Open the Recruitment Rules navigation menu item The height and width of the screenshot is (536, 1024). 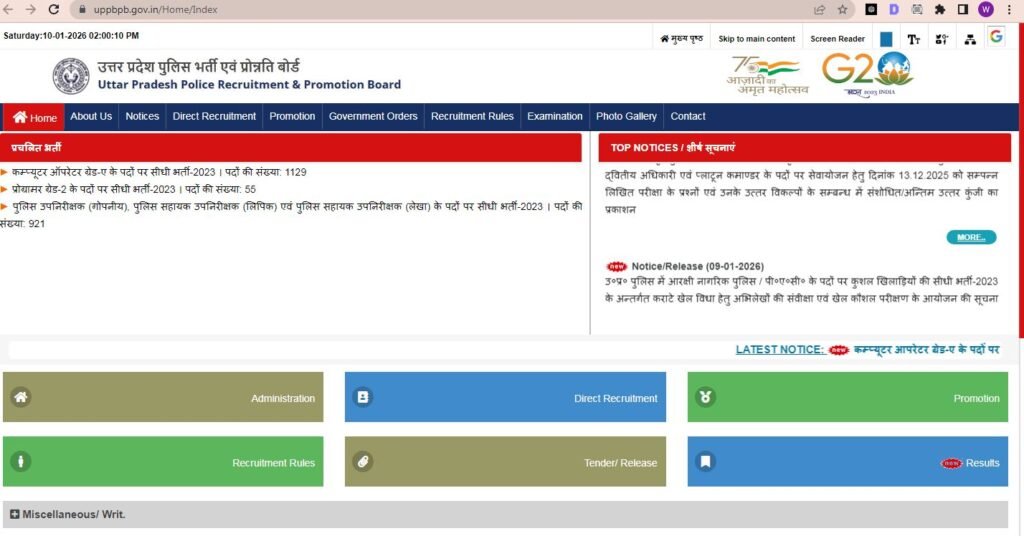coord(472,116)
